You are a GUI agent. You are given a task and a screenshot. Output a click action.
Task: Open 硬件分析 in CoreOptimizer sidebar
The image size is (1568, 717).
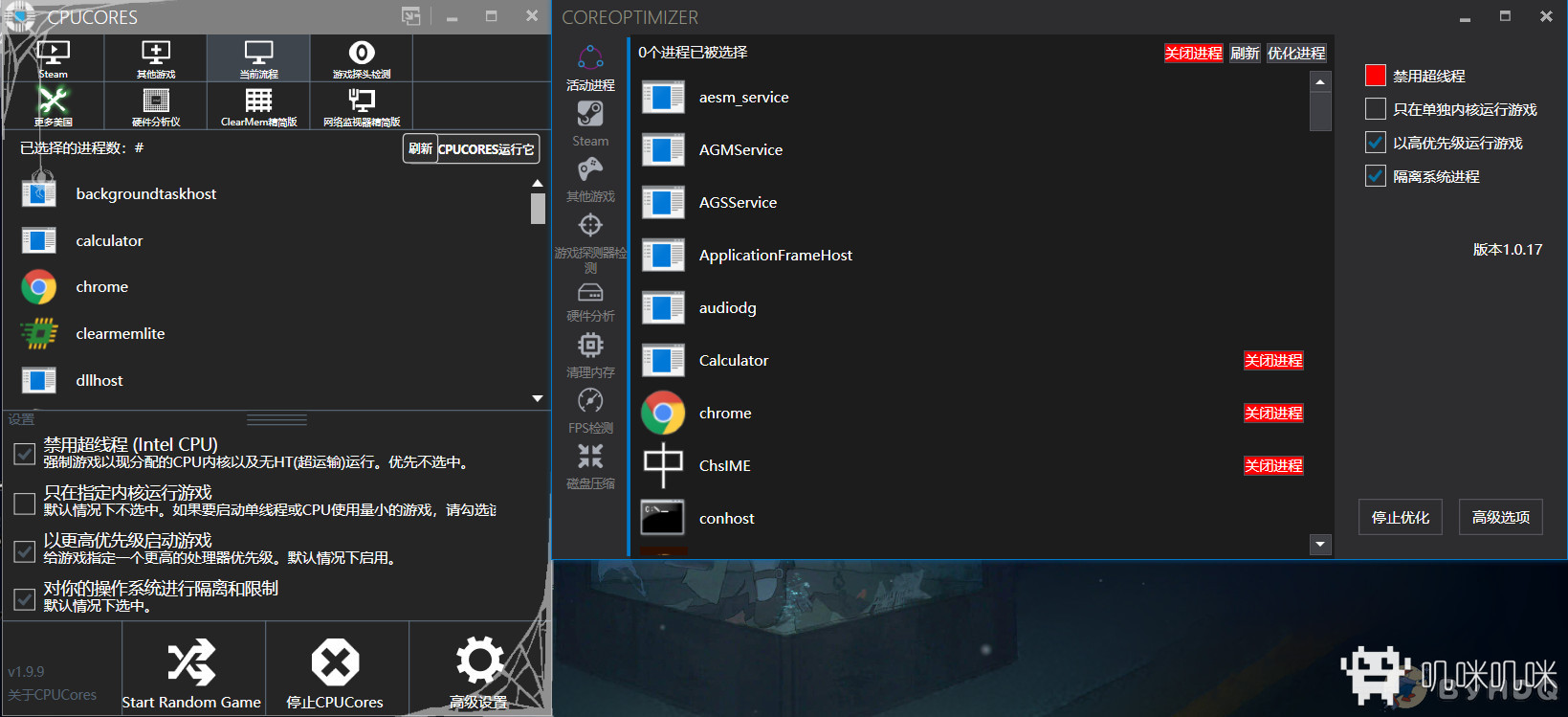click(x=590, y=302)
